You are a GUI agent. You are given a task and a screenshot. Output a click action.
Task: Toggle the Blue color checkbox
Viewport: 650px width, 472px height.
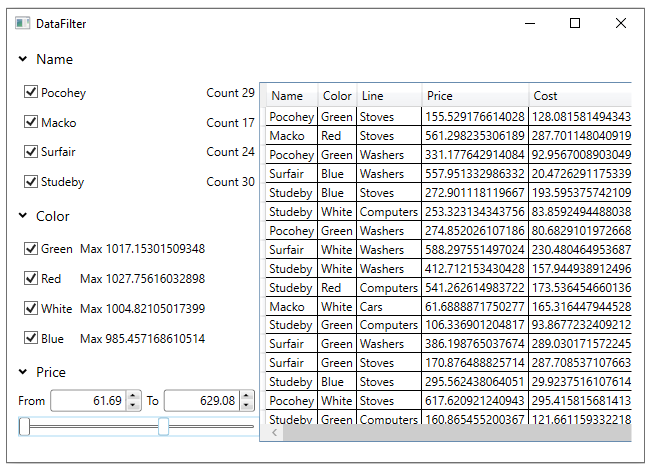point(31,339)
